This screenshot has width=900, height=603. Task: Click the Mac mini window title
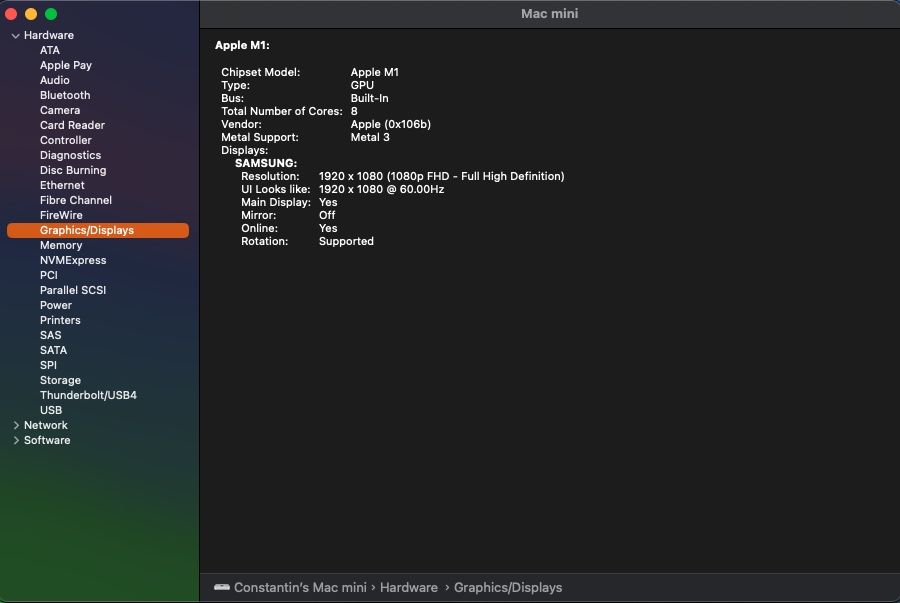(549, 14)
